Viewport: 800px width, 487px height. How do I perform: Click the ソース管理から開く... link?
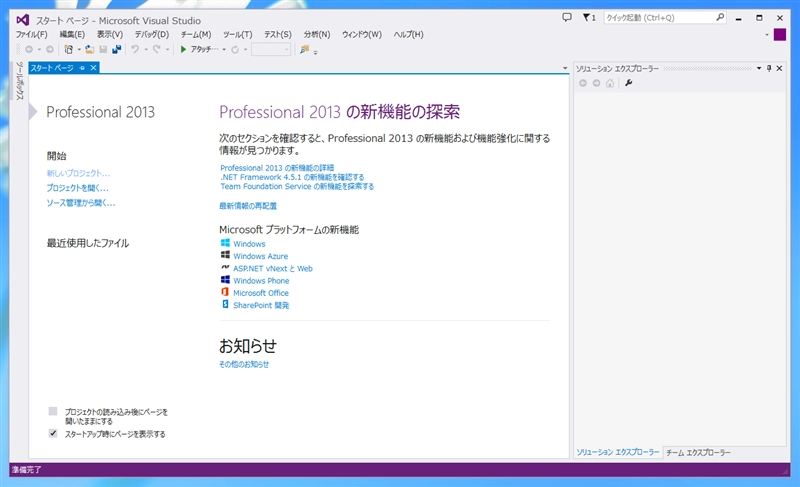(81, 203)
